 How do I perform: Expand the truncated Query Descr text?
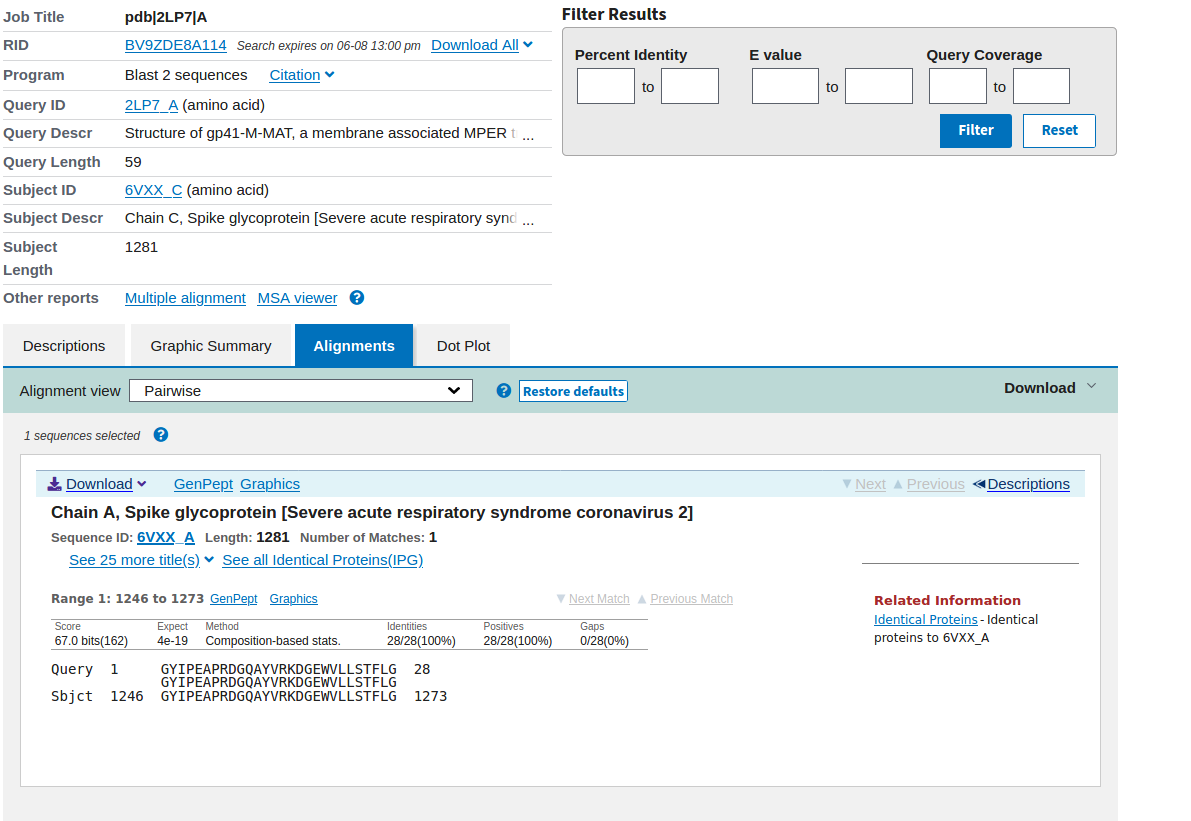pyautogui.click(x=528, y=135)
